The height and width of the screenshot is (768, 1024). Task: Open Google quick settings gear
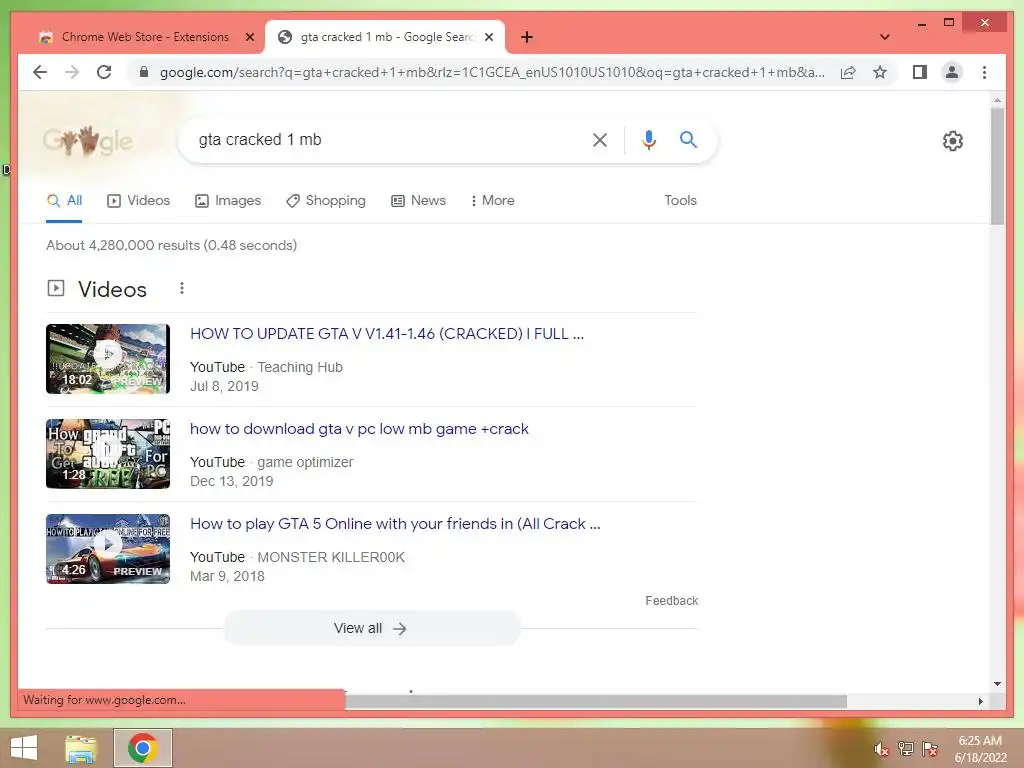(953, 140)
